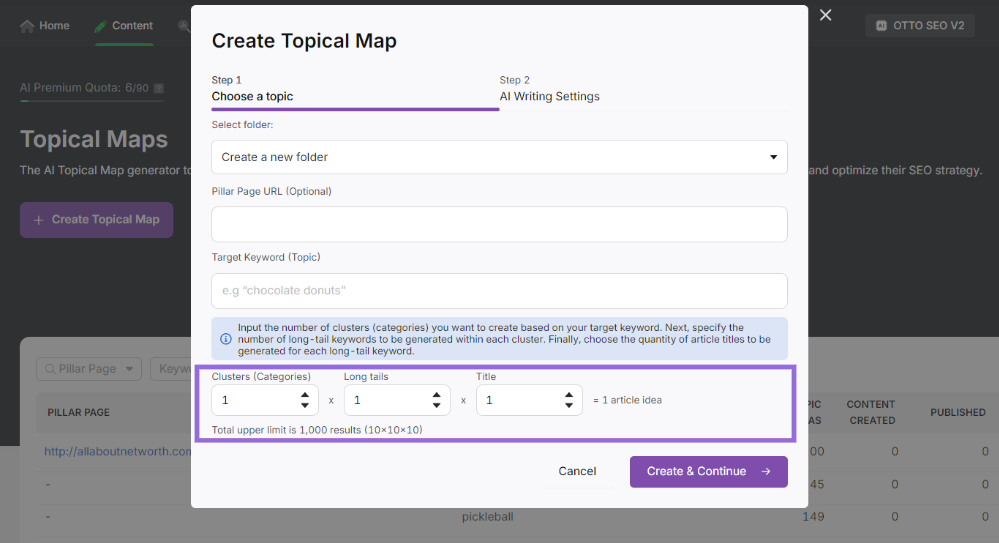Click the OTTO SEO AI icon
Image resolution: width=999 pixels, height=543 pixels.
[881, 25]
